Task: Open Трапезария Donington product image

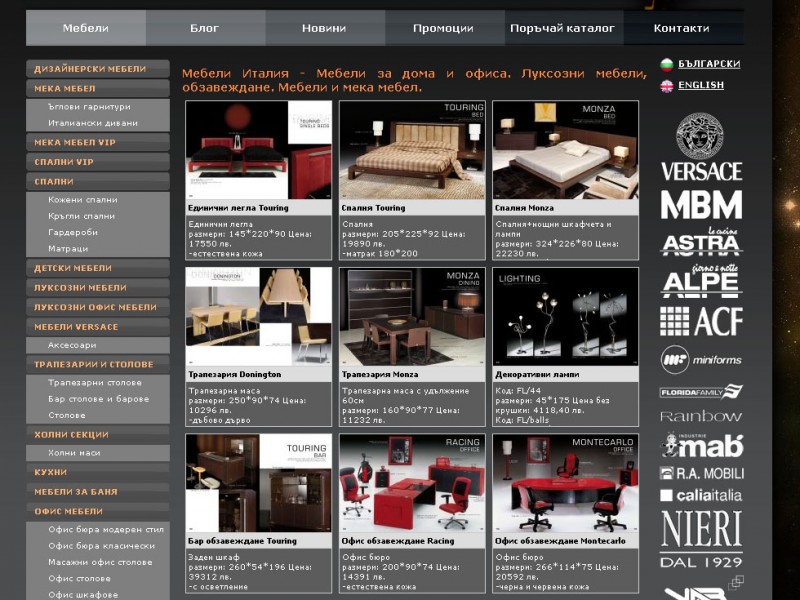Action: [259, 316]
